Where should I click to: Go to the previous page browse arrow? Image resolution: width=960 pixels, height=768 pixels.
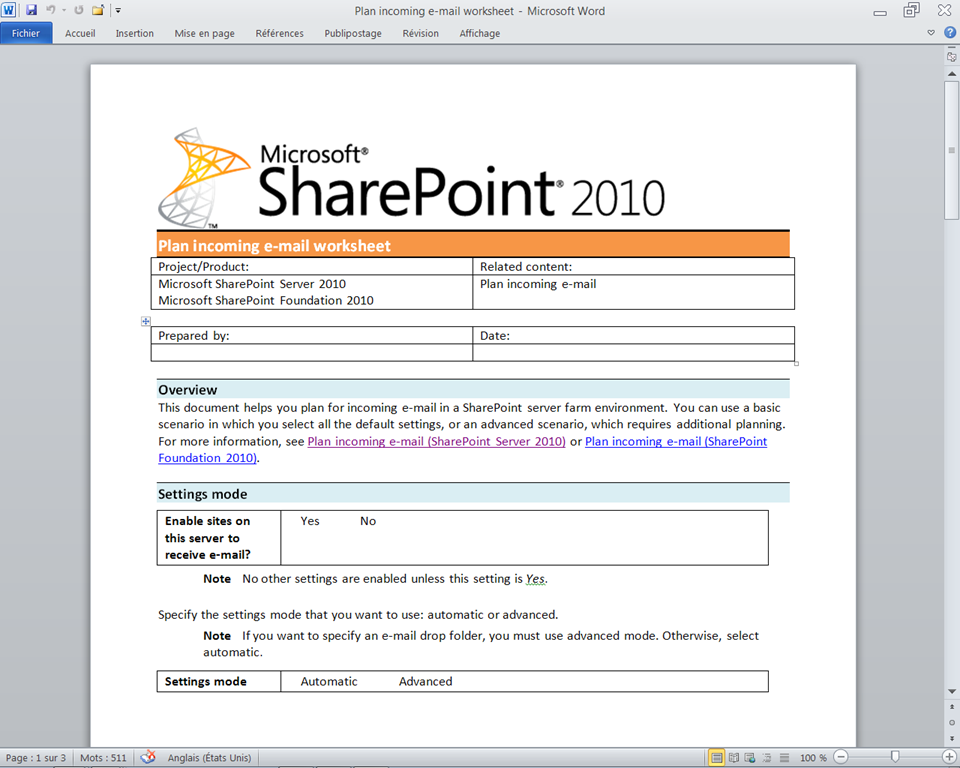(x=951, y=707)
